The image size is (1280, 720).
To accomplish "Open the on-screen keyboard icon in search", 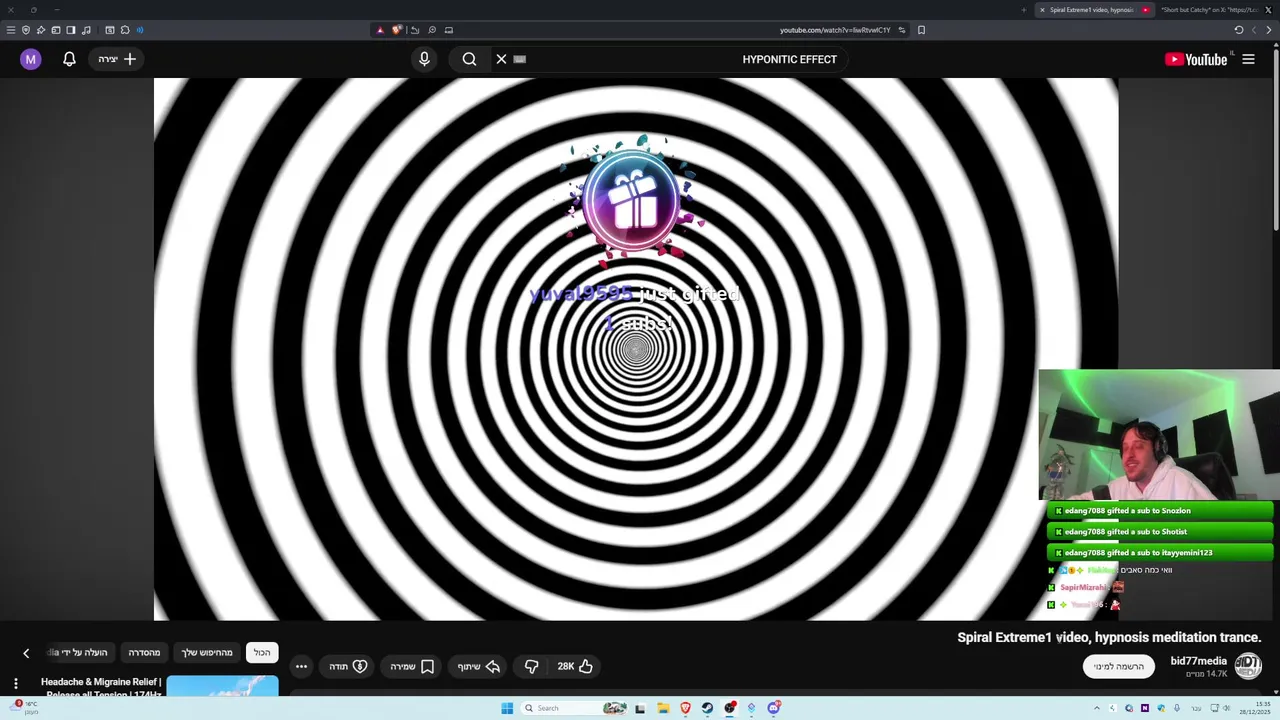I will coord(519,59).
